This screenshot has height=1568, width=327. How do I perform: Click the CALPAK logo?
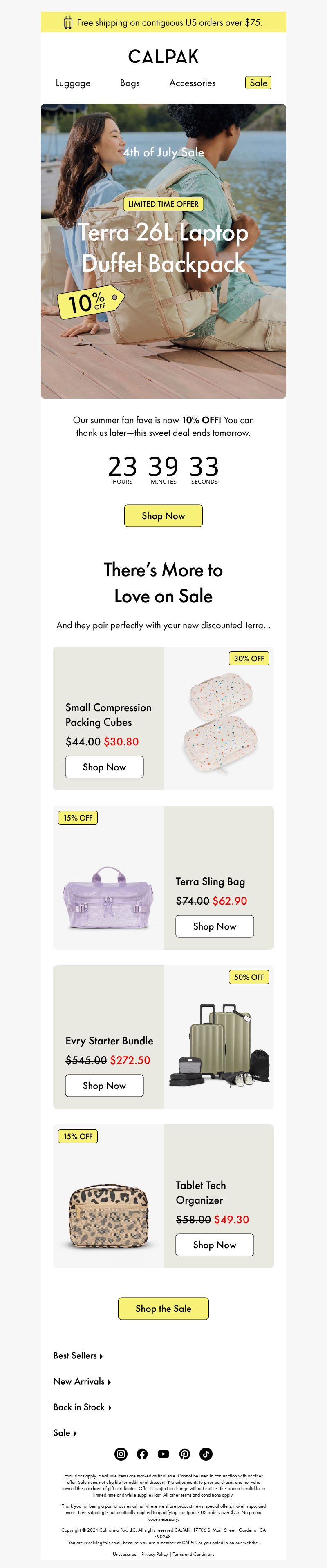click(x=163, y=57)
